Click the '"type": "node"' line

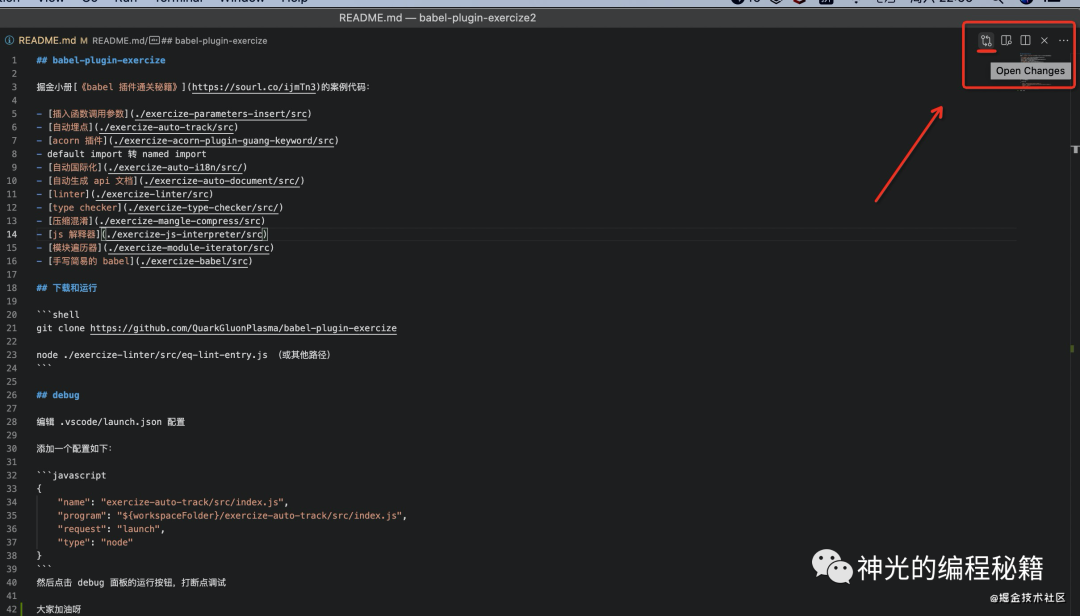coord(96,543)
